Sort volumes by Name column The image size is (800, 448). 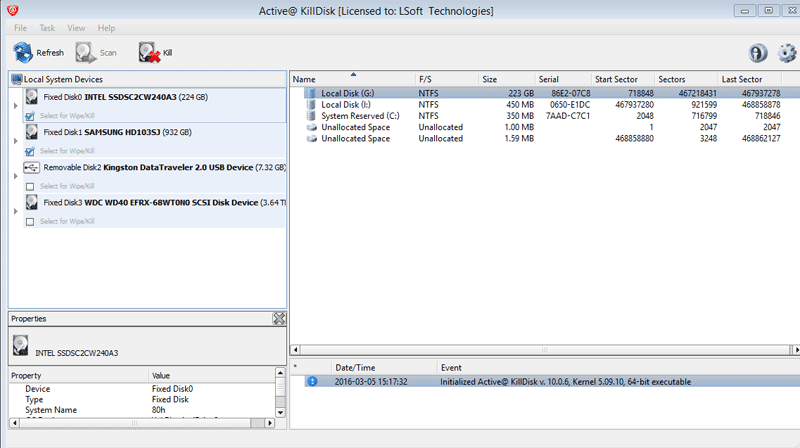point(353,79)
